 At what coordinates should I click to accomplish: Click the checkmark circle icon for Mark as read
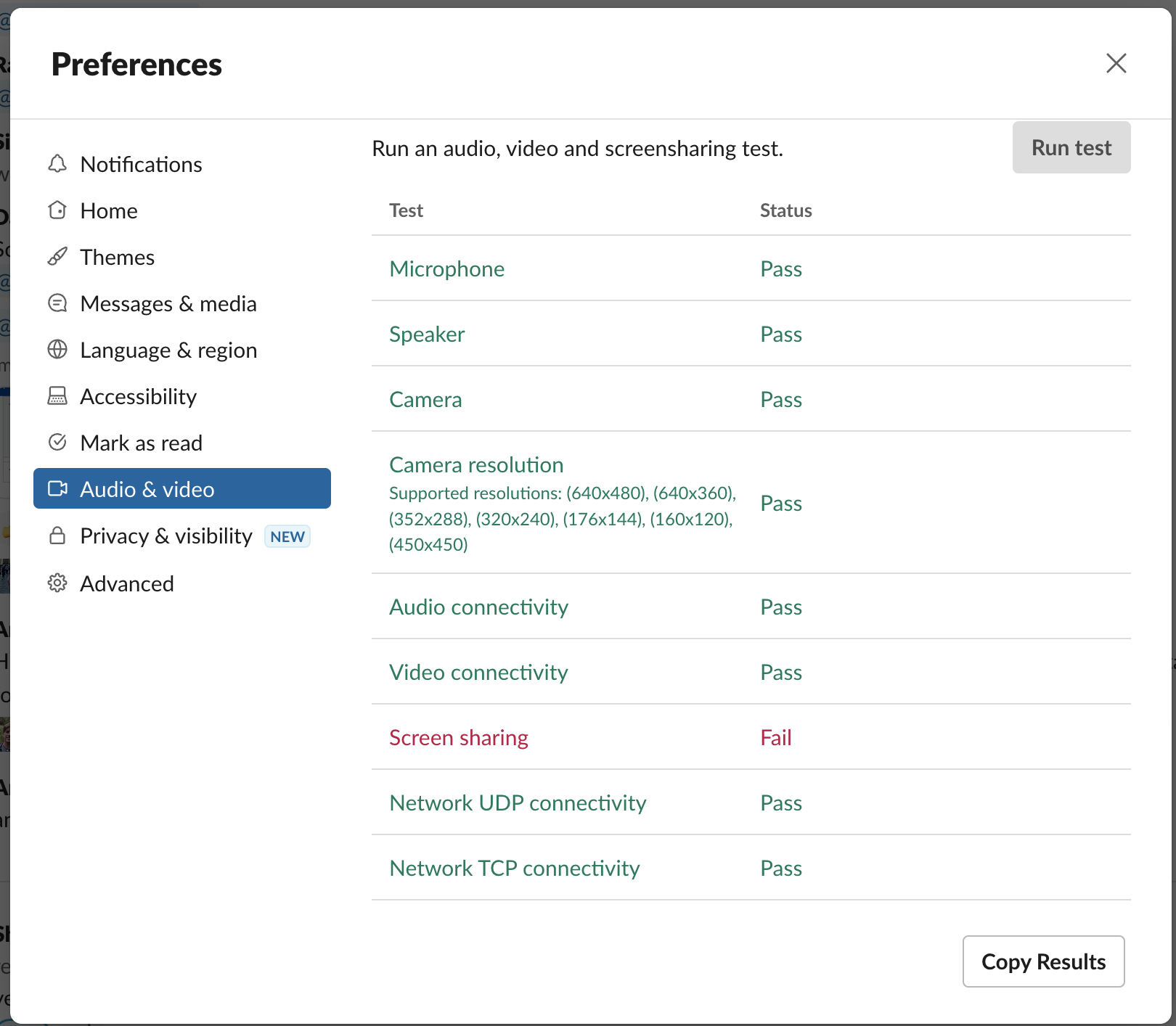point(57,443)
